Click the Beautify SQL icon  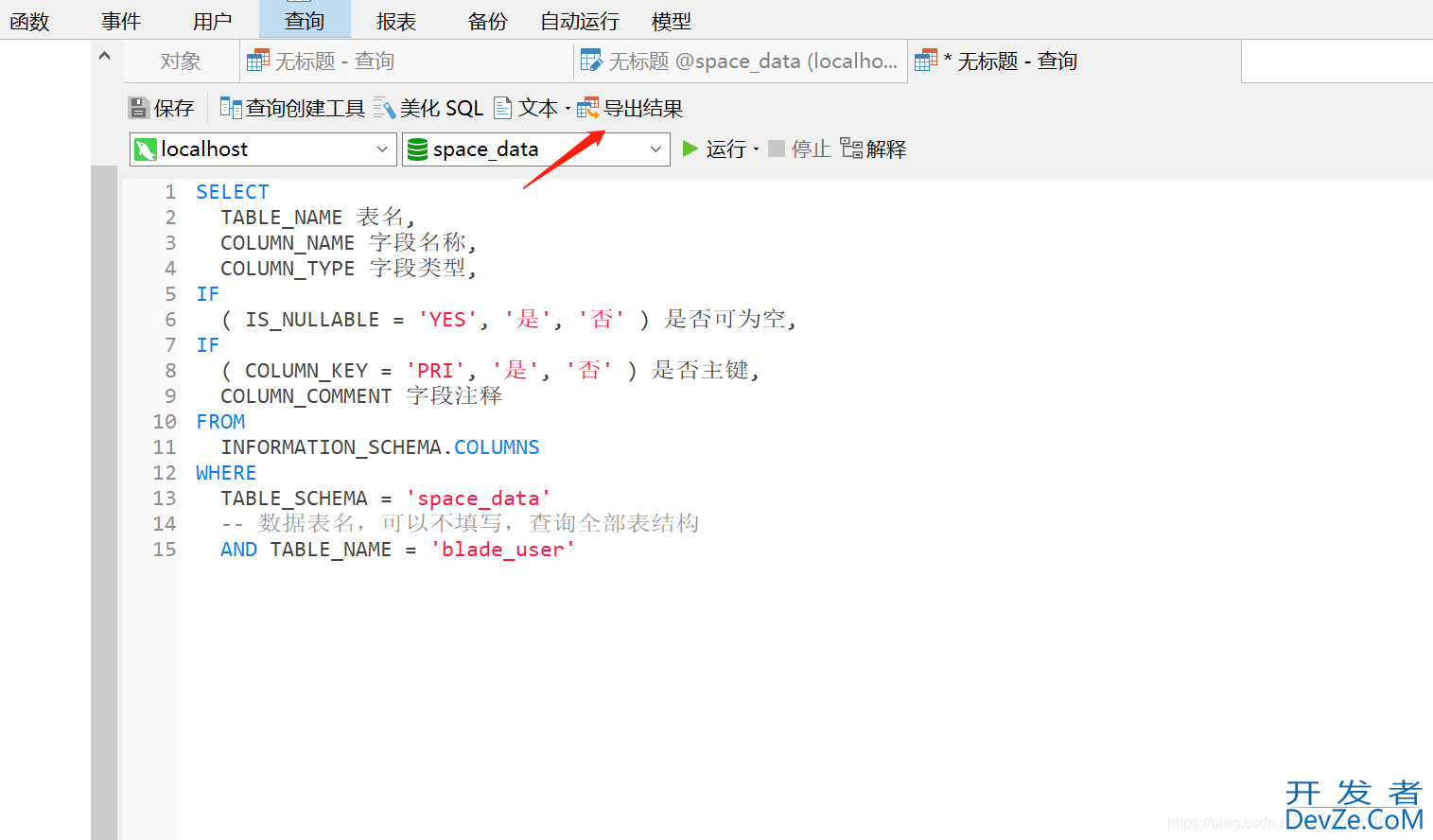(x=384, y=108)
